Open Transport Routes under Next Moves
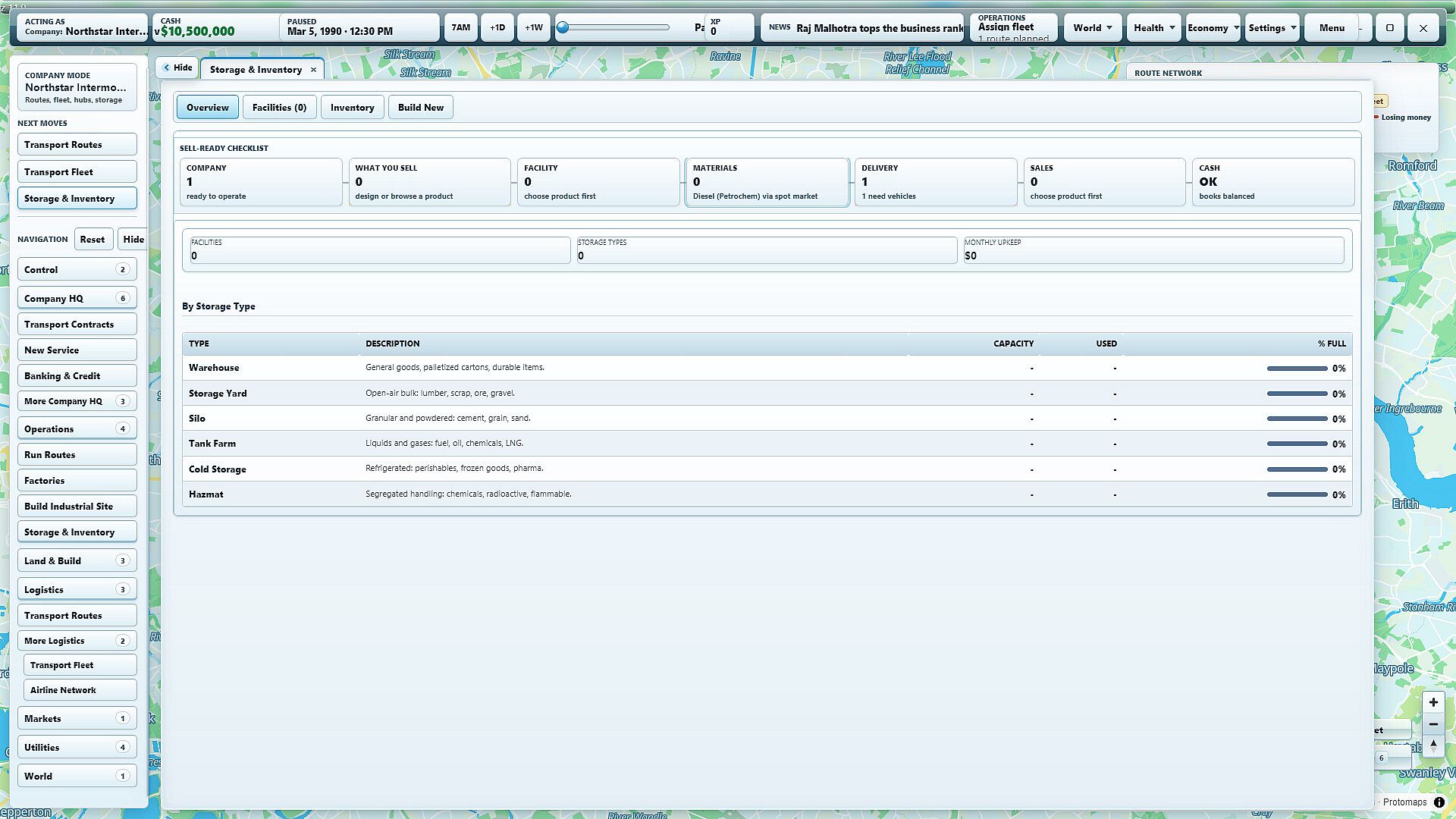Viewport: 1456px width, 819px height. coord(77,145)
